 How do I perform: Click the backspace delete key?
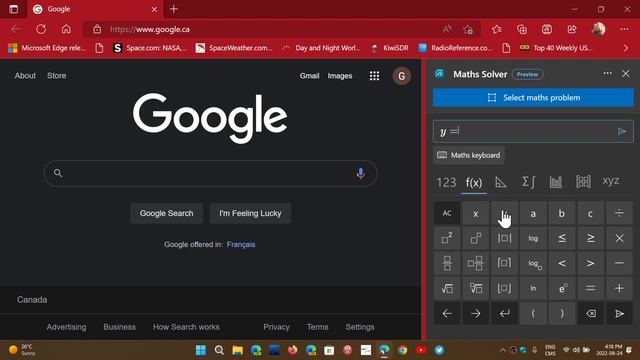coord(590,313)
